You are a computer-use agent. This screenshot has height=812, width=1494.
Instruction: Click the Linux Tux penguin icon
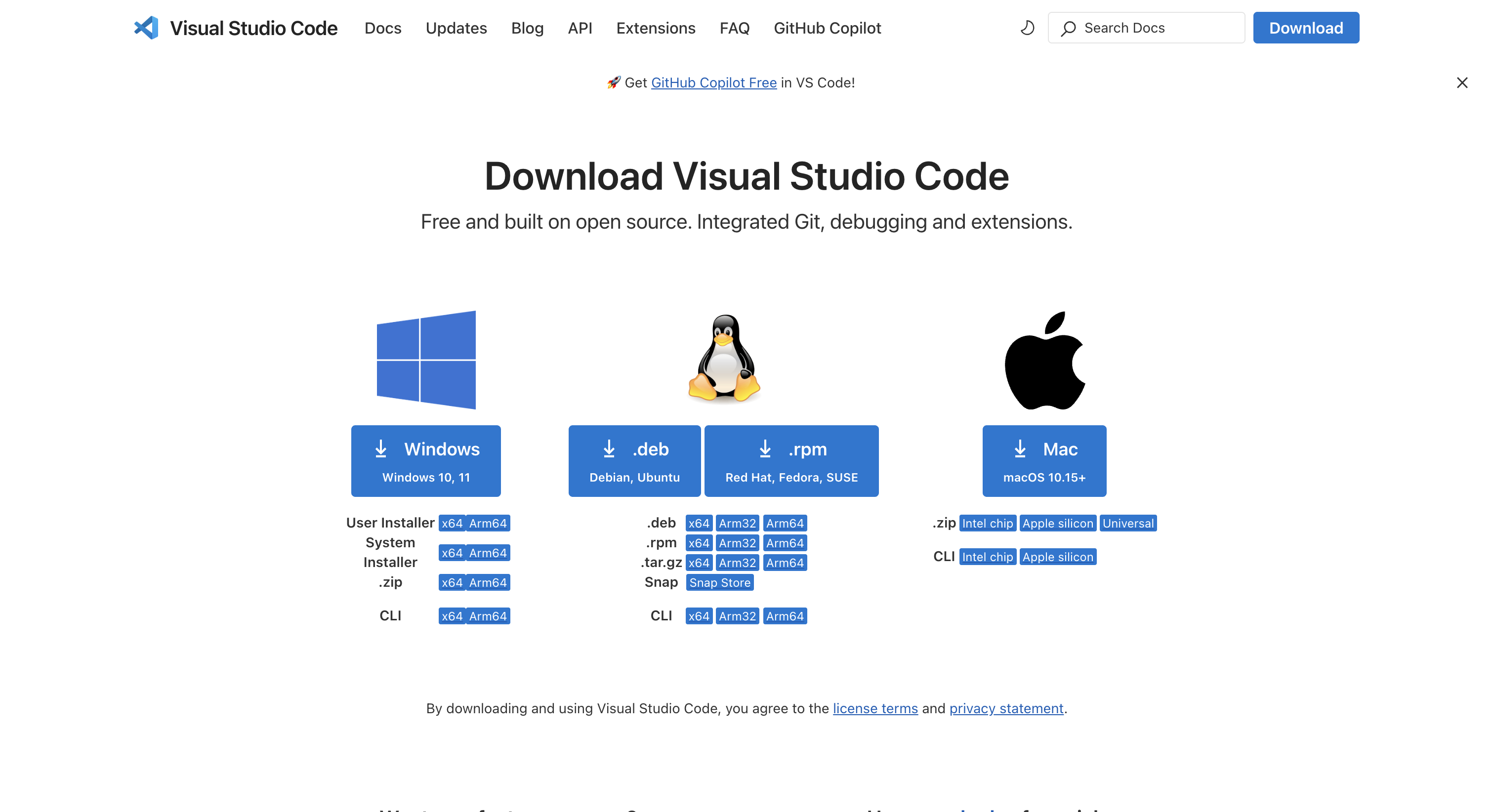click(724, 359)
